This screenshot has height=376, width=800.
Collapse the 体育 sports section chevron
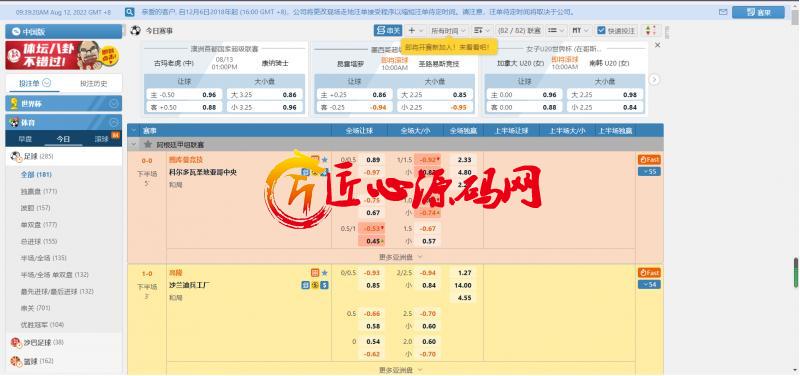click(x=114, y=122)
